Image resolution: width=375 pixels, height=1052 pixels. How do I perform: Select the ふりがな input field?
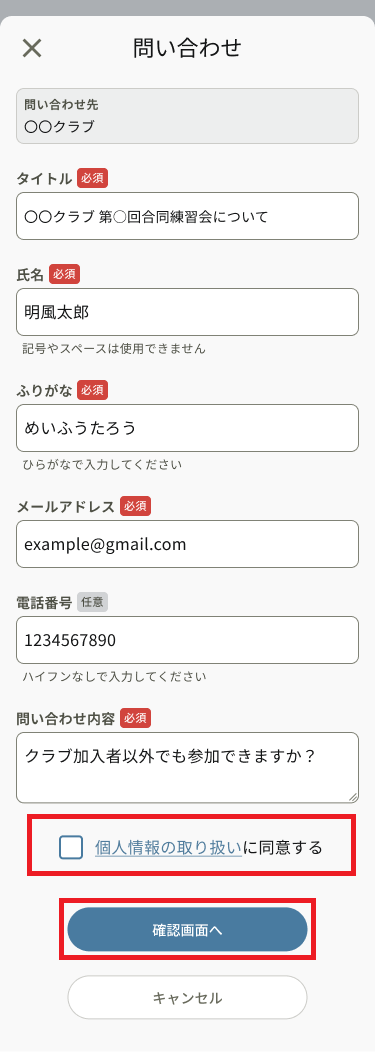click(x=187, y=427)
